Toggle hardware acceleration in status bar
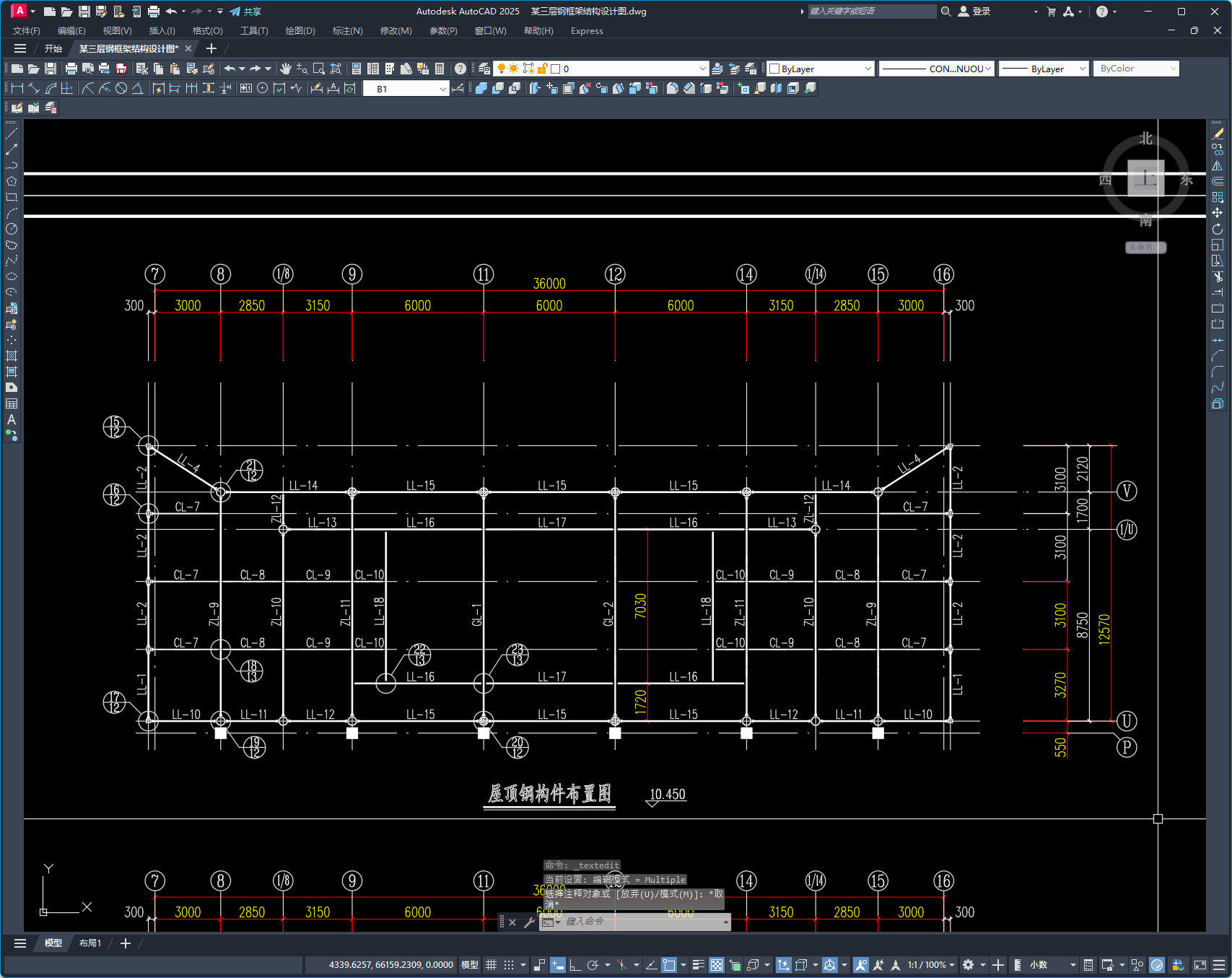This screenshot has height=978, width=1232. pyautogui.click(x=1157, y=965)
